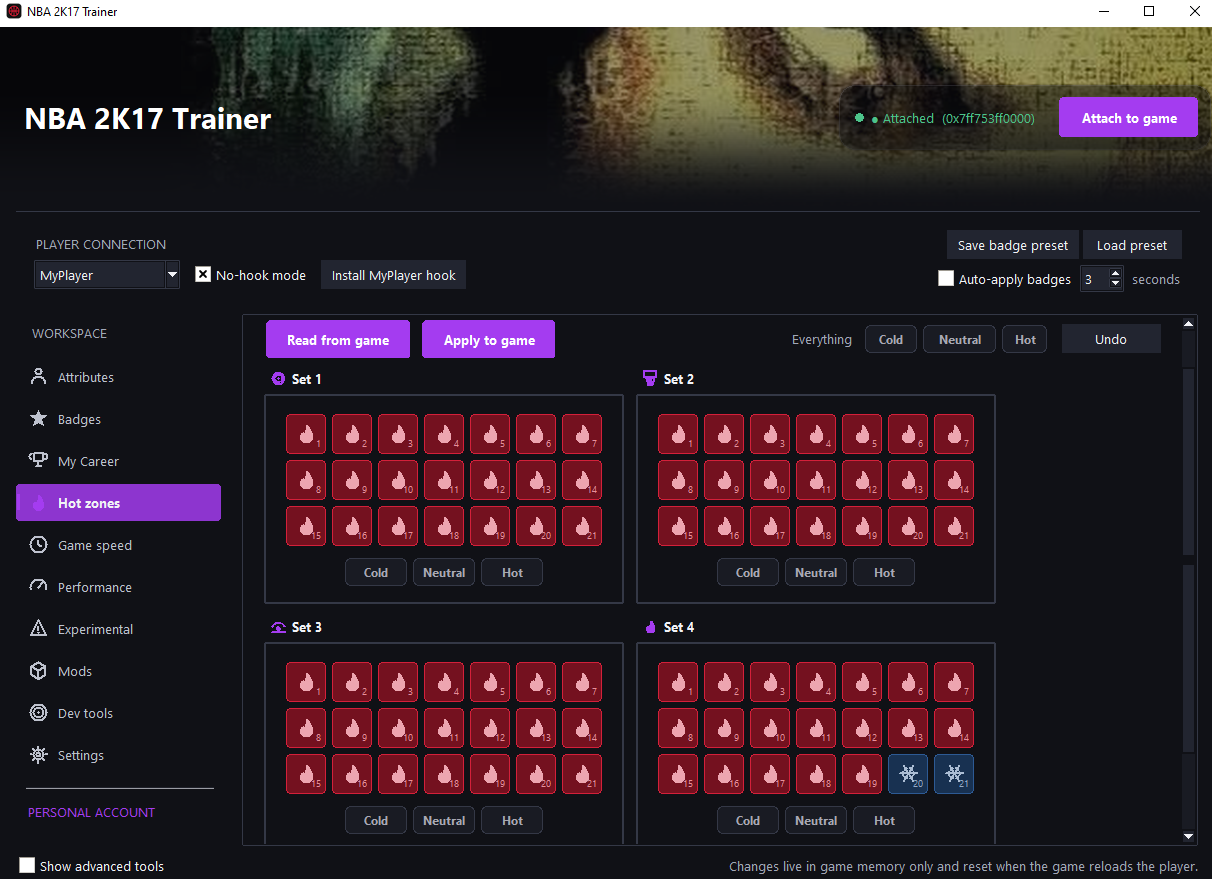Toggle Set 1 zone 18 flame
The image size is (1212, 879).
[444, 526]
